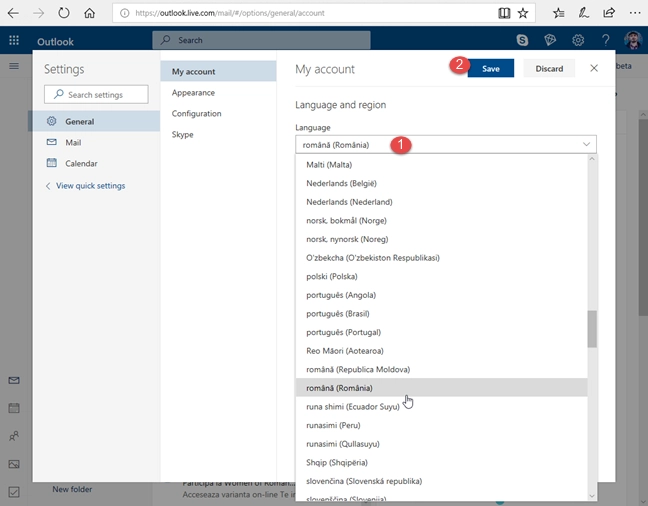The width and height of the screenshot is (648, 506).
Task: Open Calendar icon in bottom left rail
Action: click(14, 408)
